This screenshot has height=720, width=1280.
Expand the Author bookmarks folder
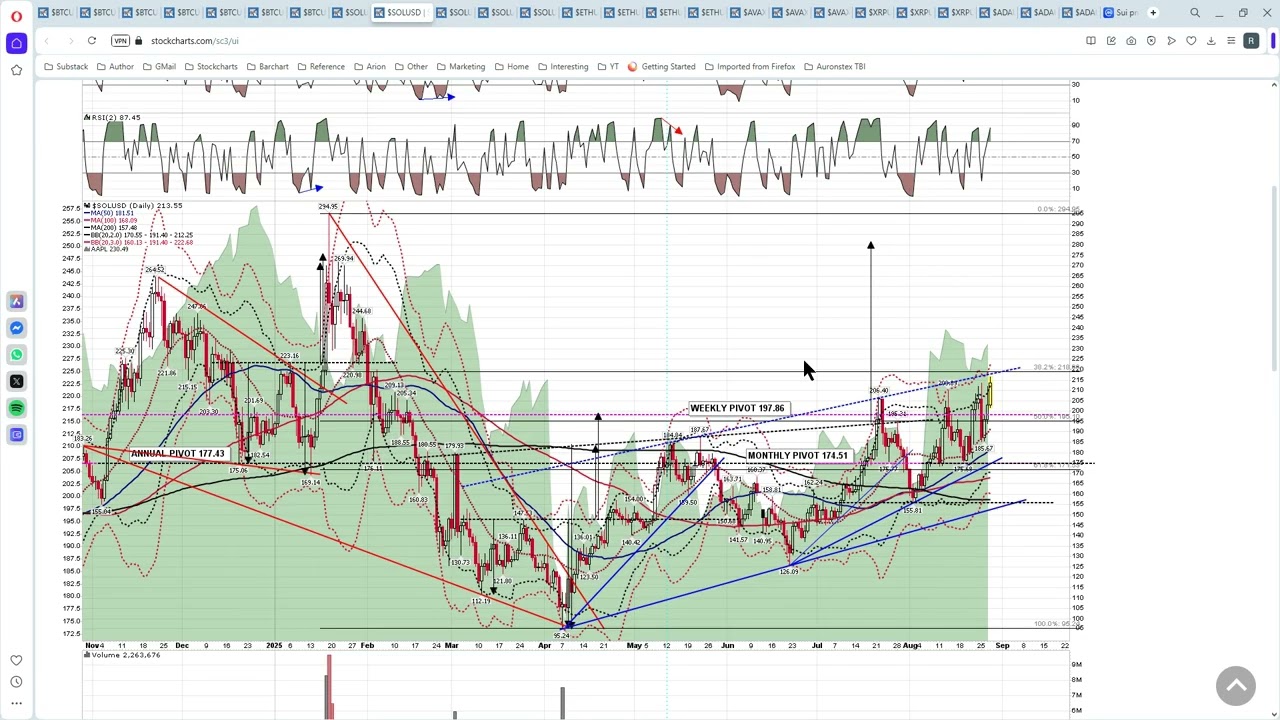[x=115, y=67]
